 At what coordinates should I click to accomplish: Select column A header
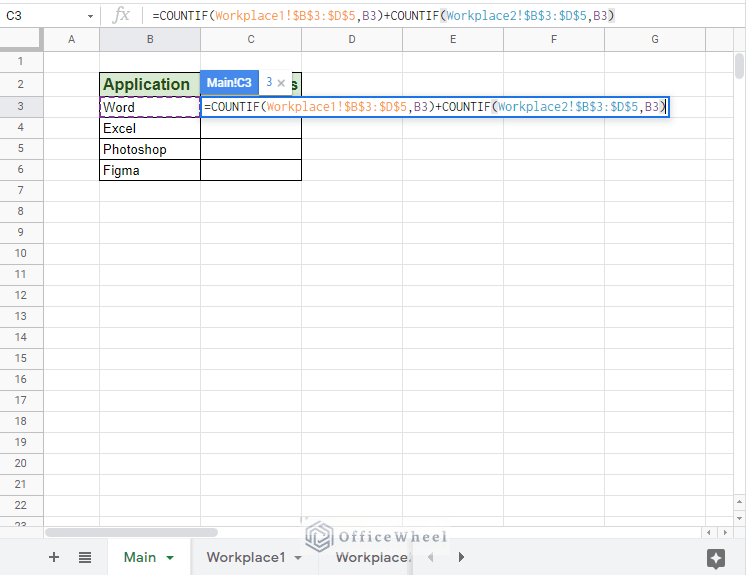coord(71,39)
